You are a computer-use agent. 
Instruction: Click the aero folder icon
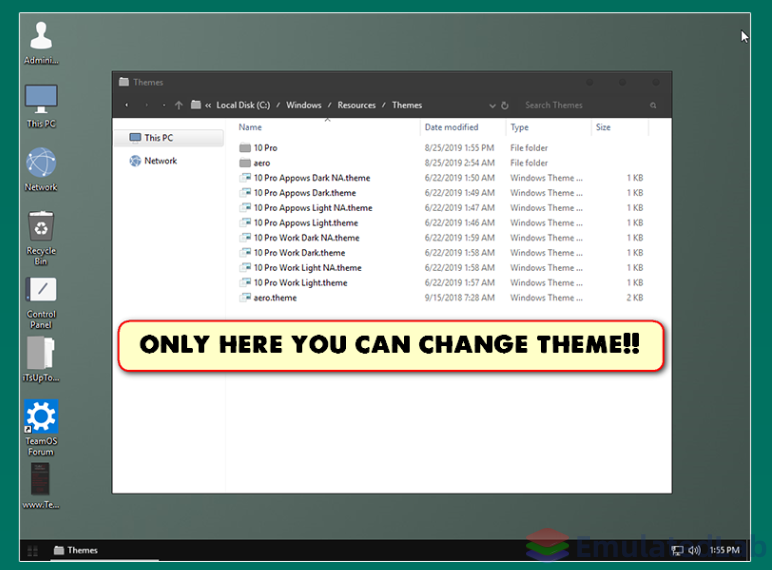[245, 163]
